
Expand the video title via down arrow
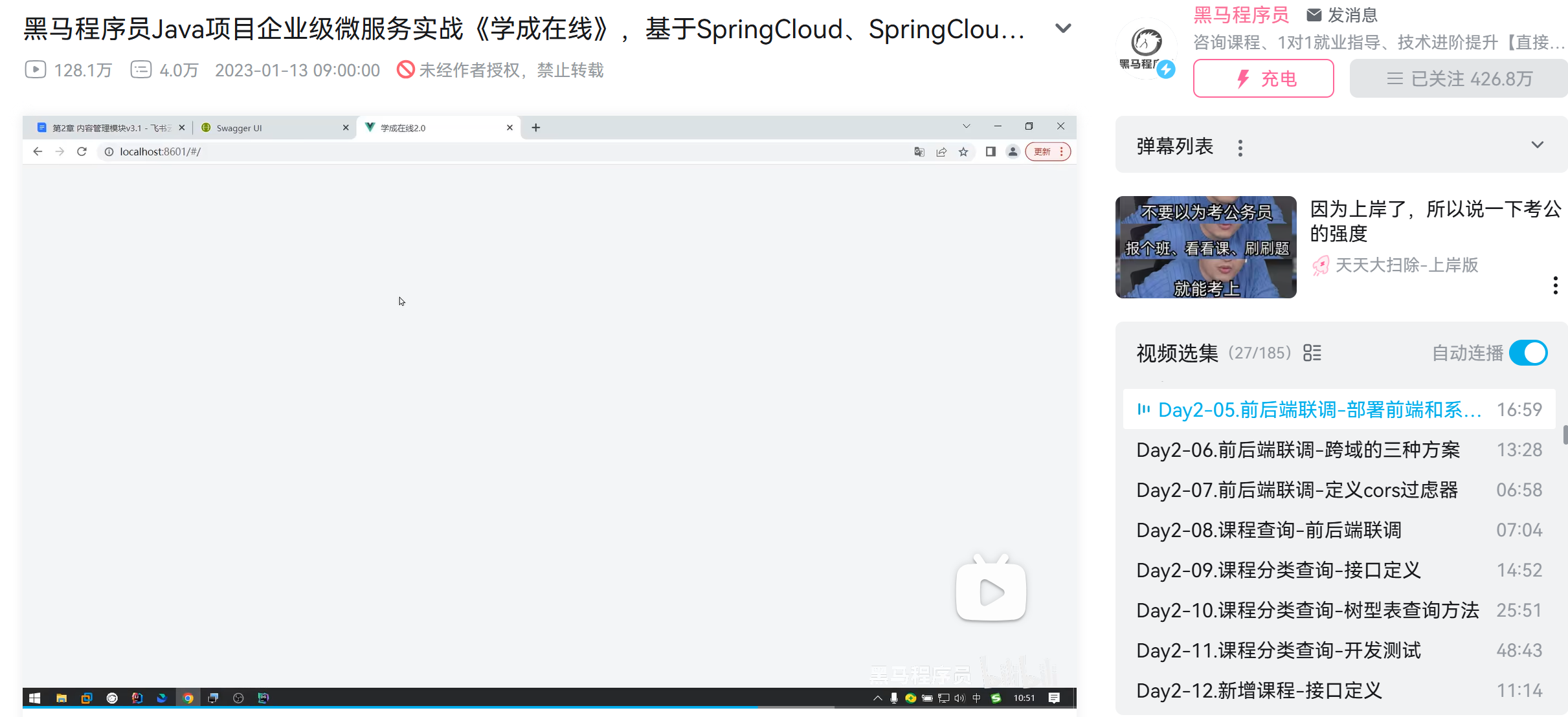click(1062, 28)
